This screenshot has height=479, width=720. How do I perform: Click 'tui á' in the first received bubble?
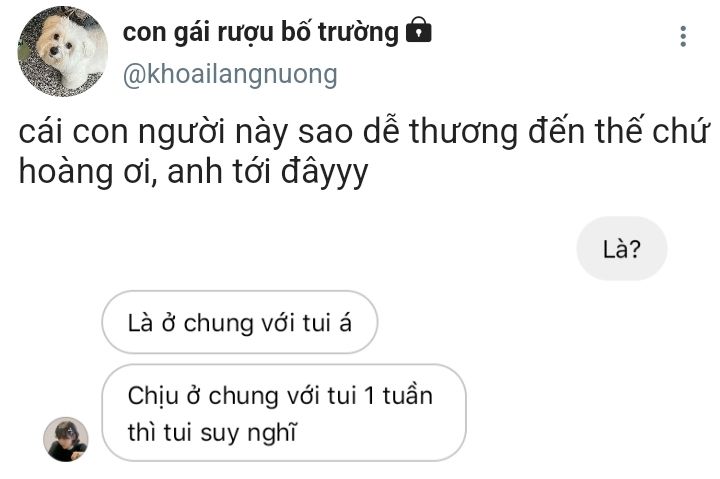(327, 322)
